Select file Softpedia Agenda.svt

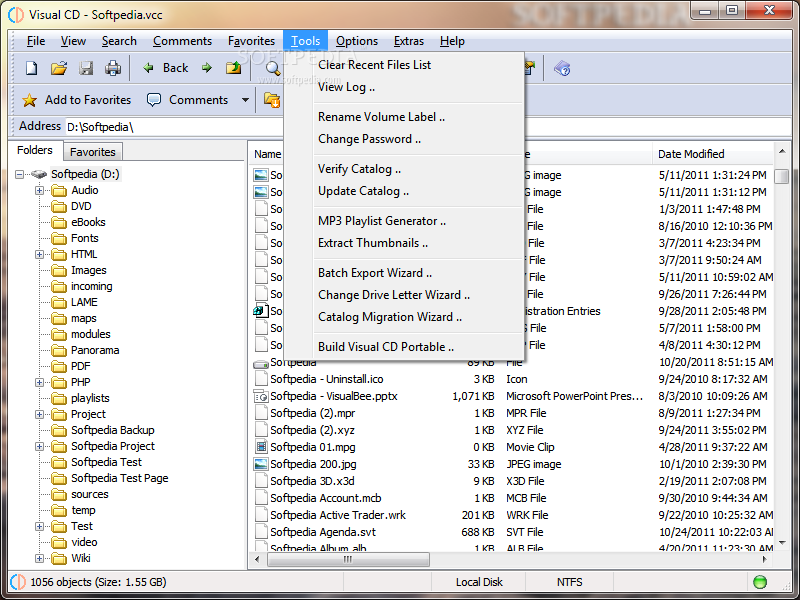[322, 532]
